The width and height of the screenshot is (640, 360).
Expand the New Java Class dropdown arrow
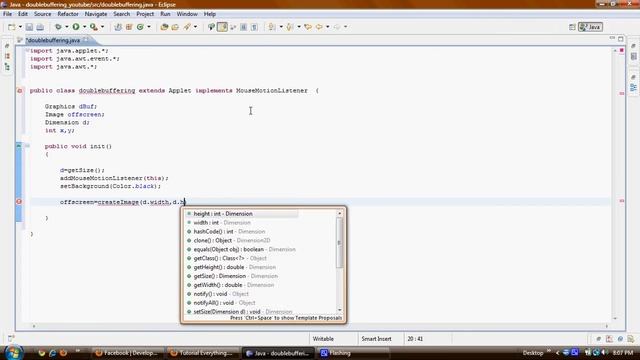tap(149, 27)
